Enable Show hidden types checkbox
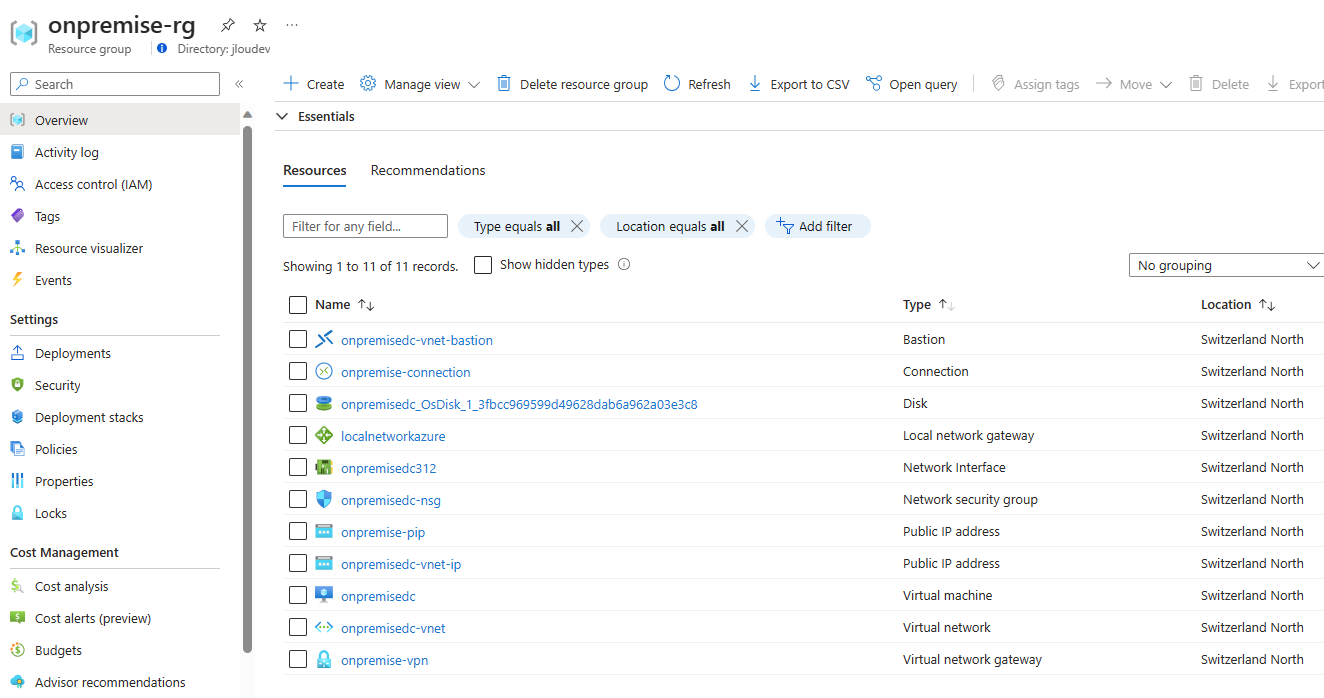The image size is (1324, 698). 483,265
